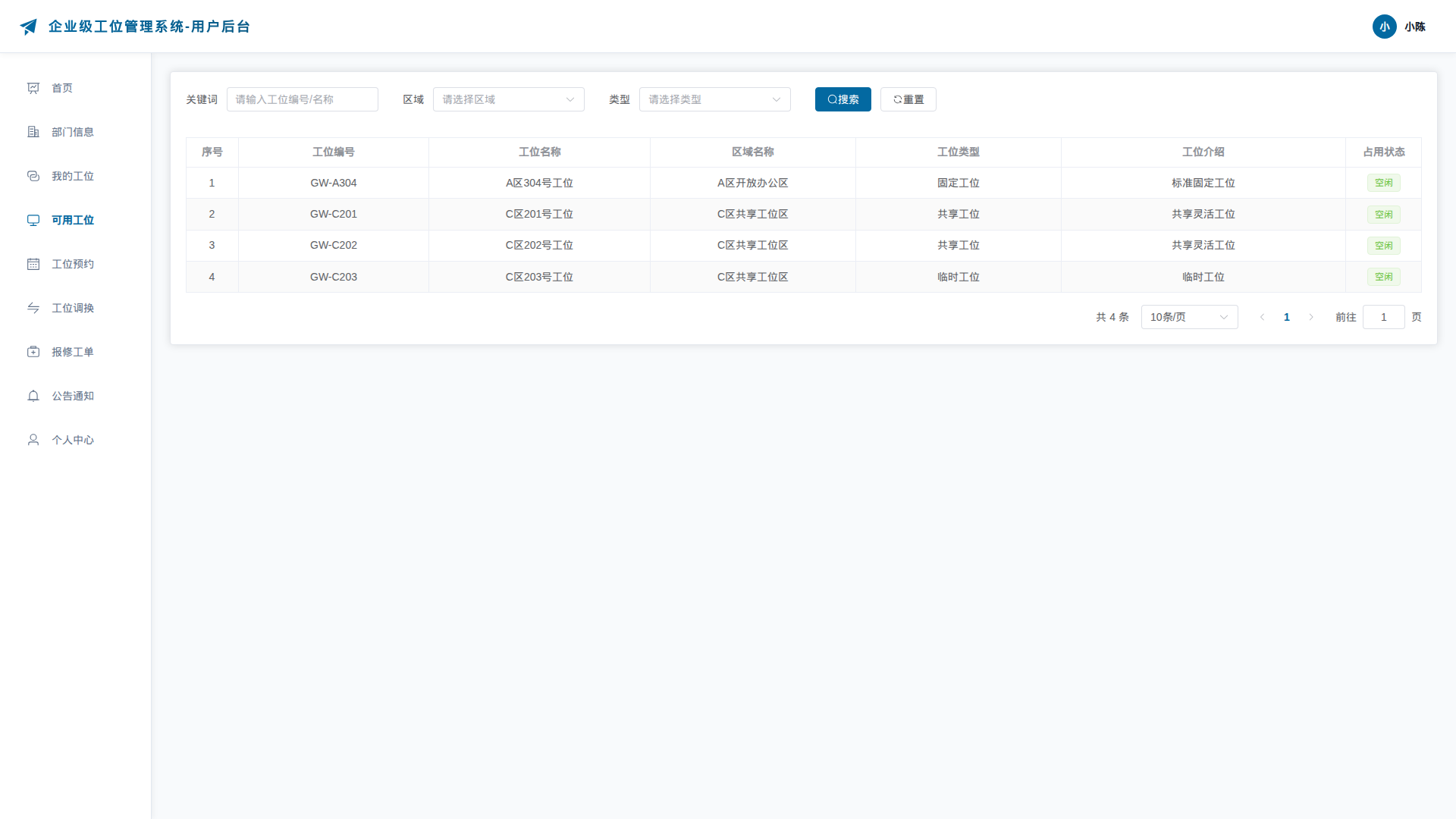Screen dimensions: 1456x819
Task: Click cell GW-A304
Action: point(334,183)
